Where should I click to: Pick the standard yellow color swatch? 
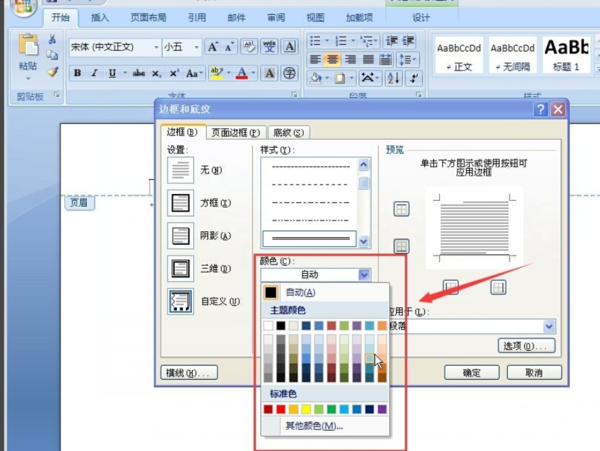point(306,409)
